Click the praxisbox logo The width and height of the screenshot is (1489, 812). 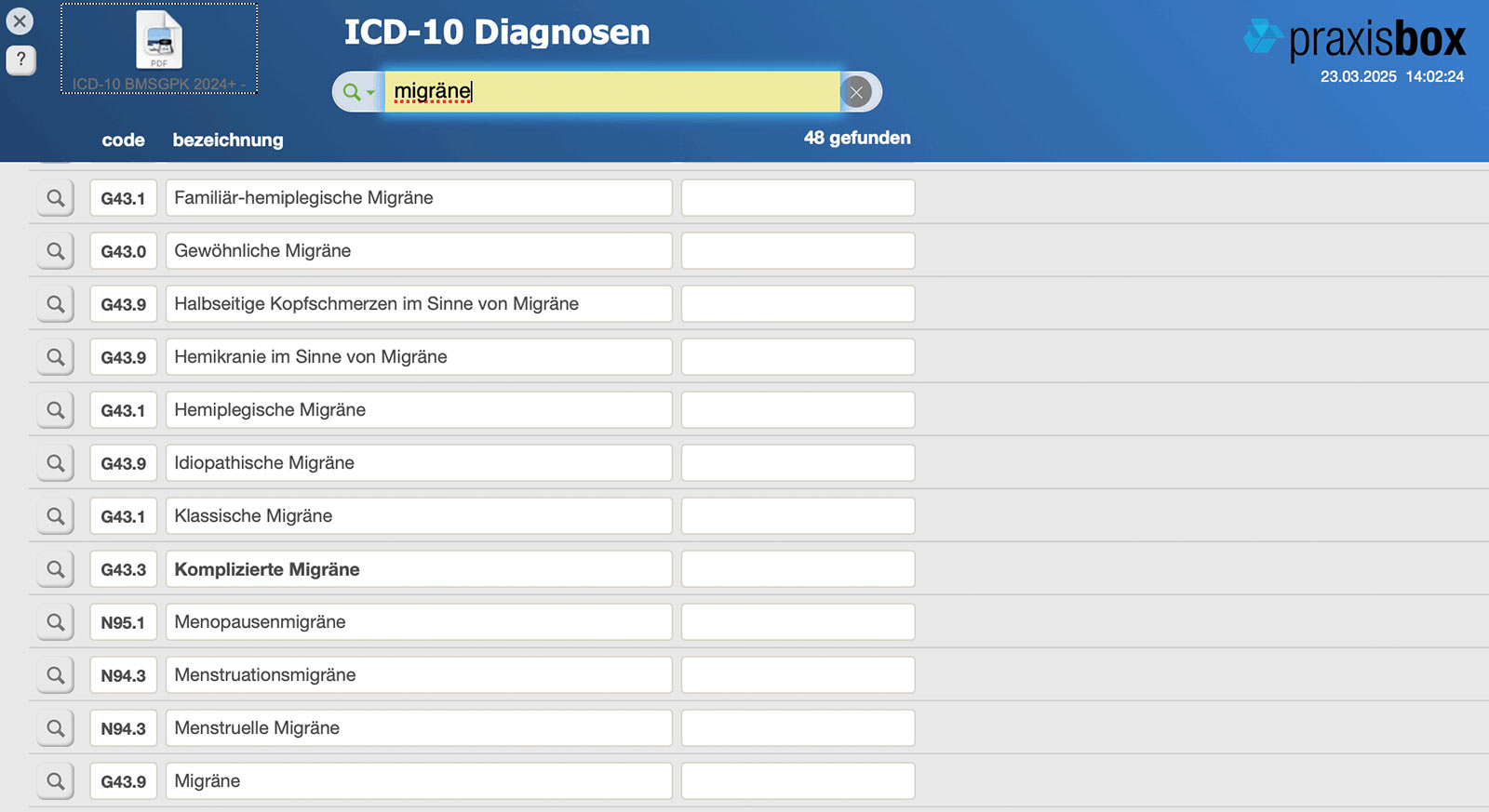(1355, 39)
